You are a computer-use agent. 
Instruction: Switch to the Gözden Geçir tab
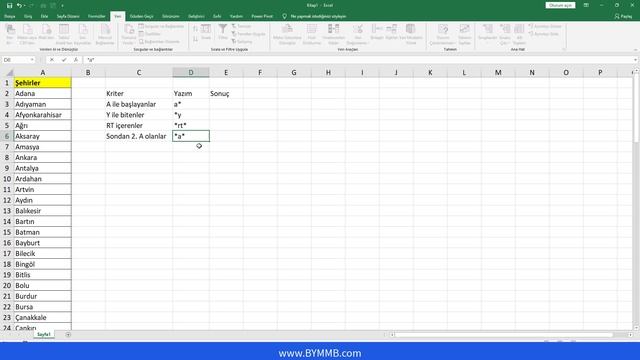141,16
